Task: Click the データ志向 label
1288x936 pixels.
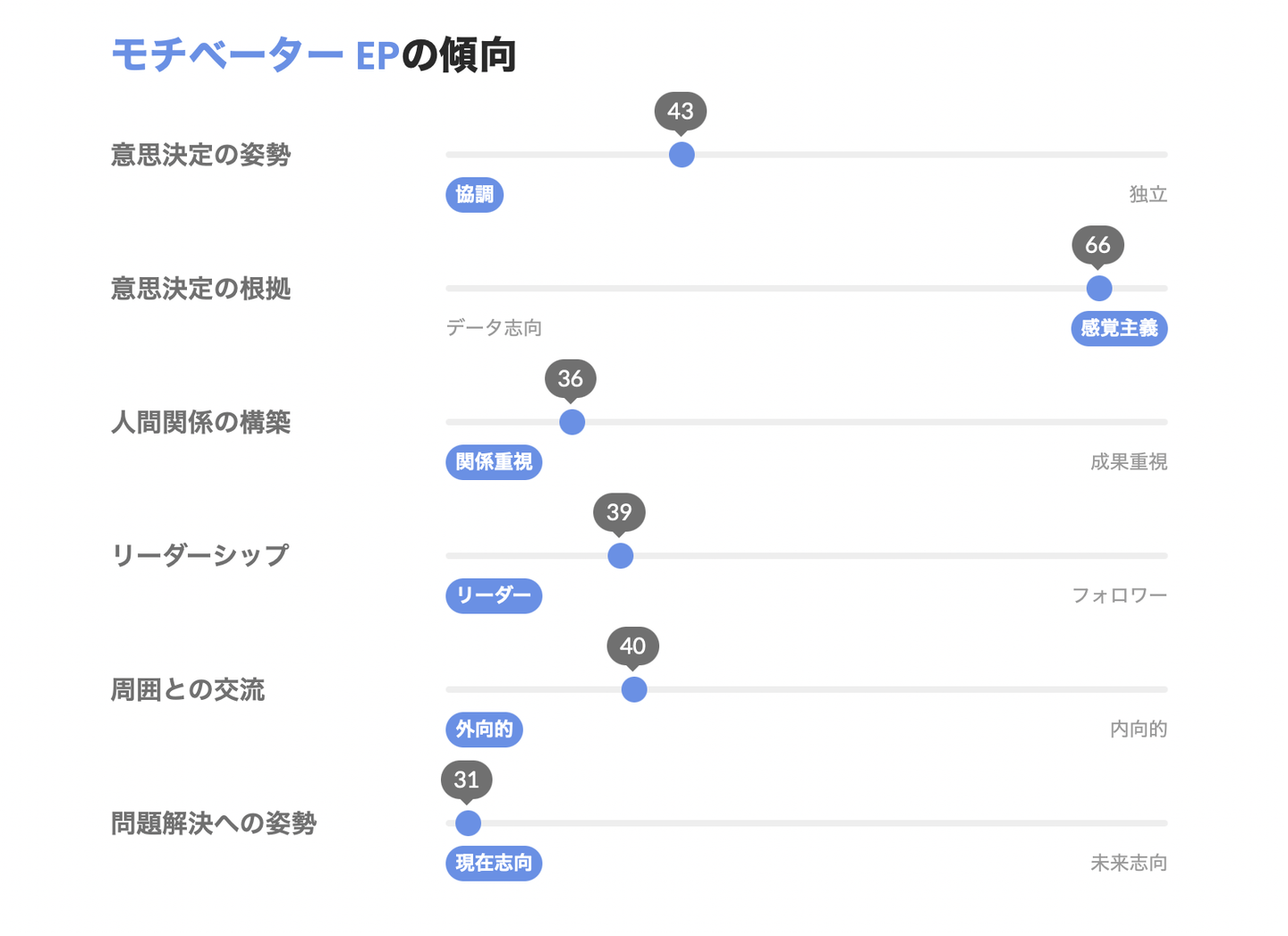Action: coord(495,328)
